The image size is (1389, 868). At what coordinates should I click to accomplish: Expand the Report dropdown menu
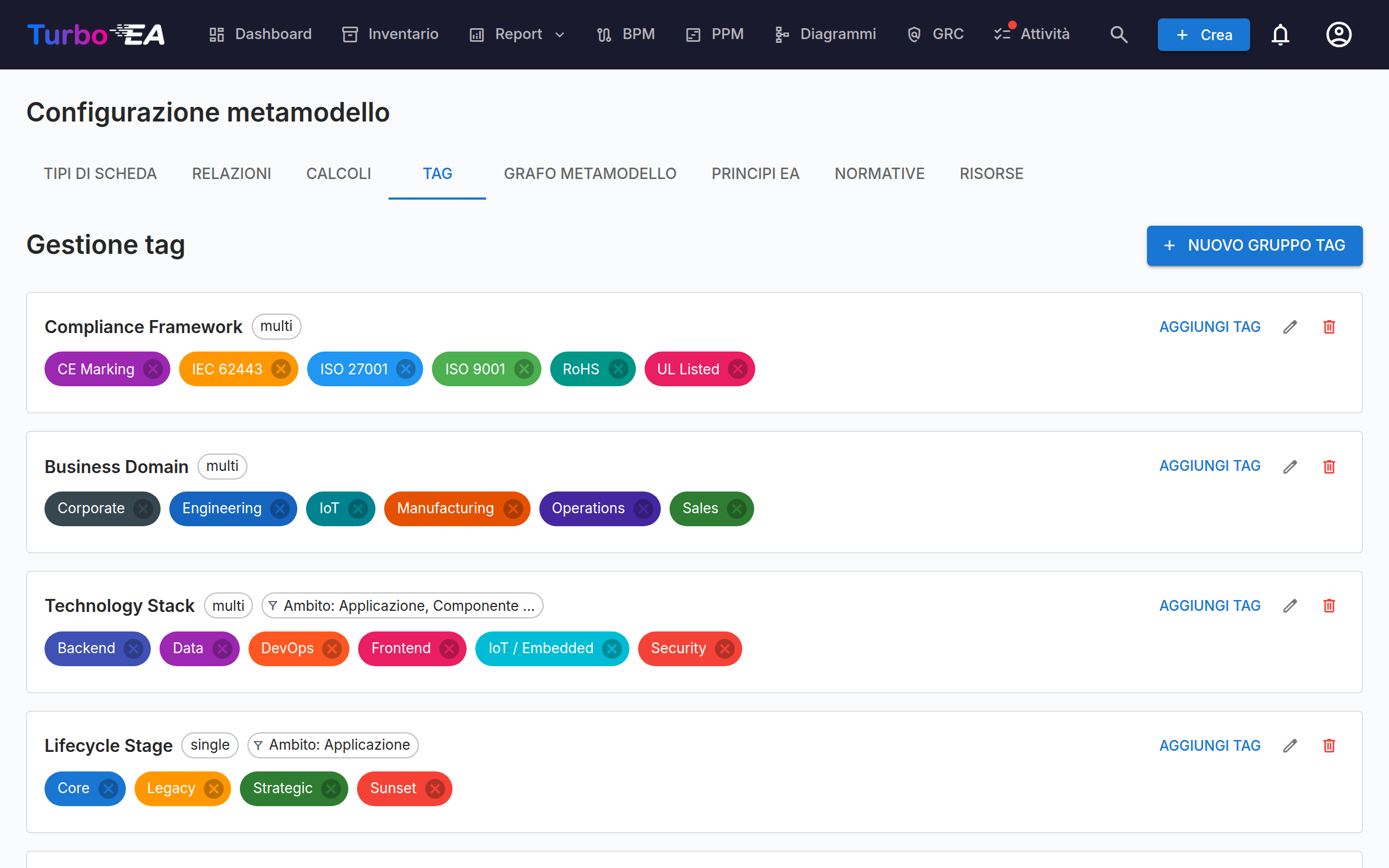517,34
